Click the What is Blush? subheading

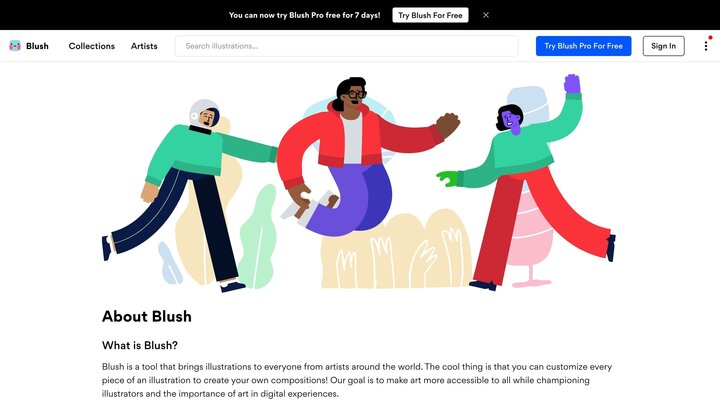click(140, 345)
